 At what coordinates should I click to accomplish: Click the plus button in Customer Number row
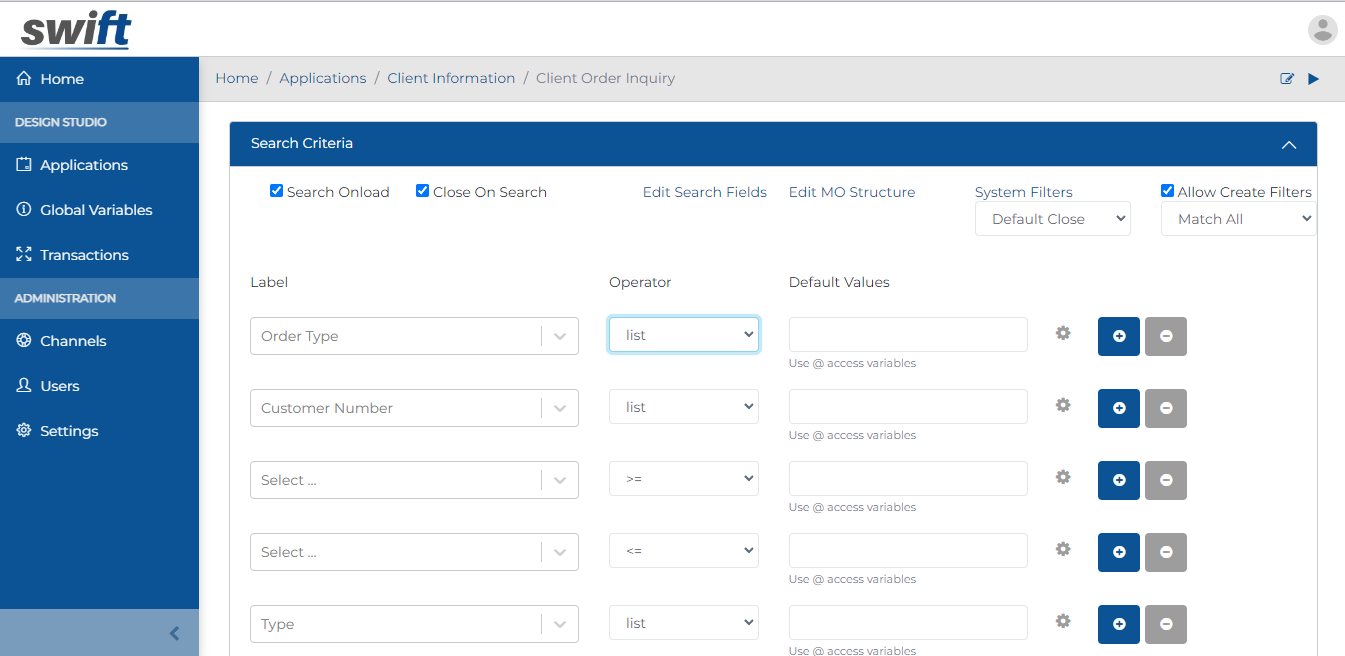click(1118, 408)
